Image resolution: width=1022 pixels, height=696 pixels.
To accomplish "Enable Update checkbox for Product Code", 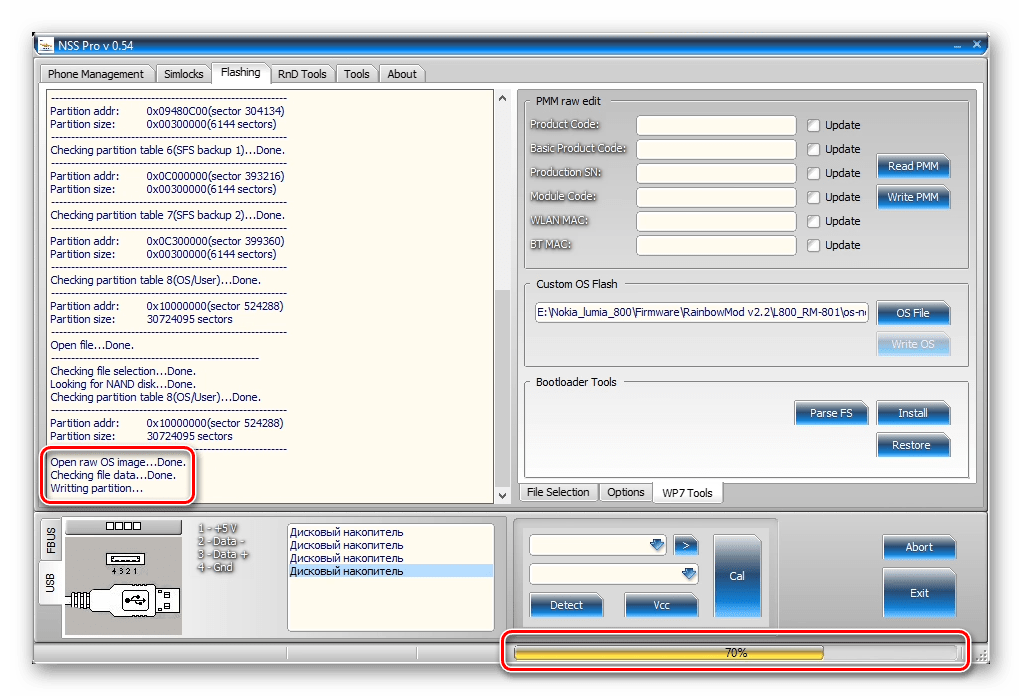I will click(813, 125).
